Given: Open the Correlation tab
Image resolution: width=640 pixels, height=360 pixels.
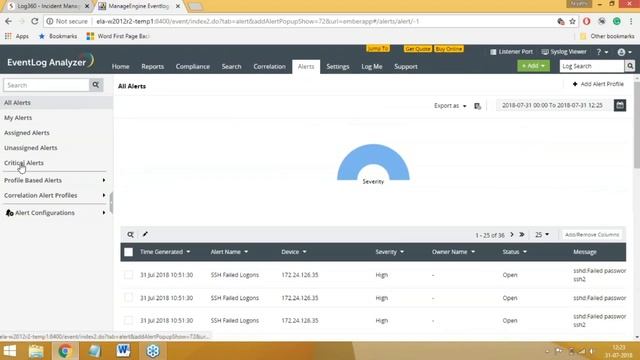Looking at the screenshot, I should pos(269,67).
